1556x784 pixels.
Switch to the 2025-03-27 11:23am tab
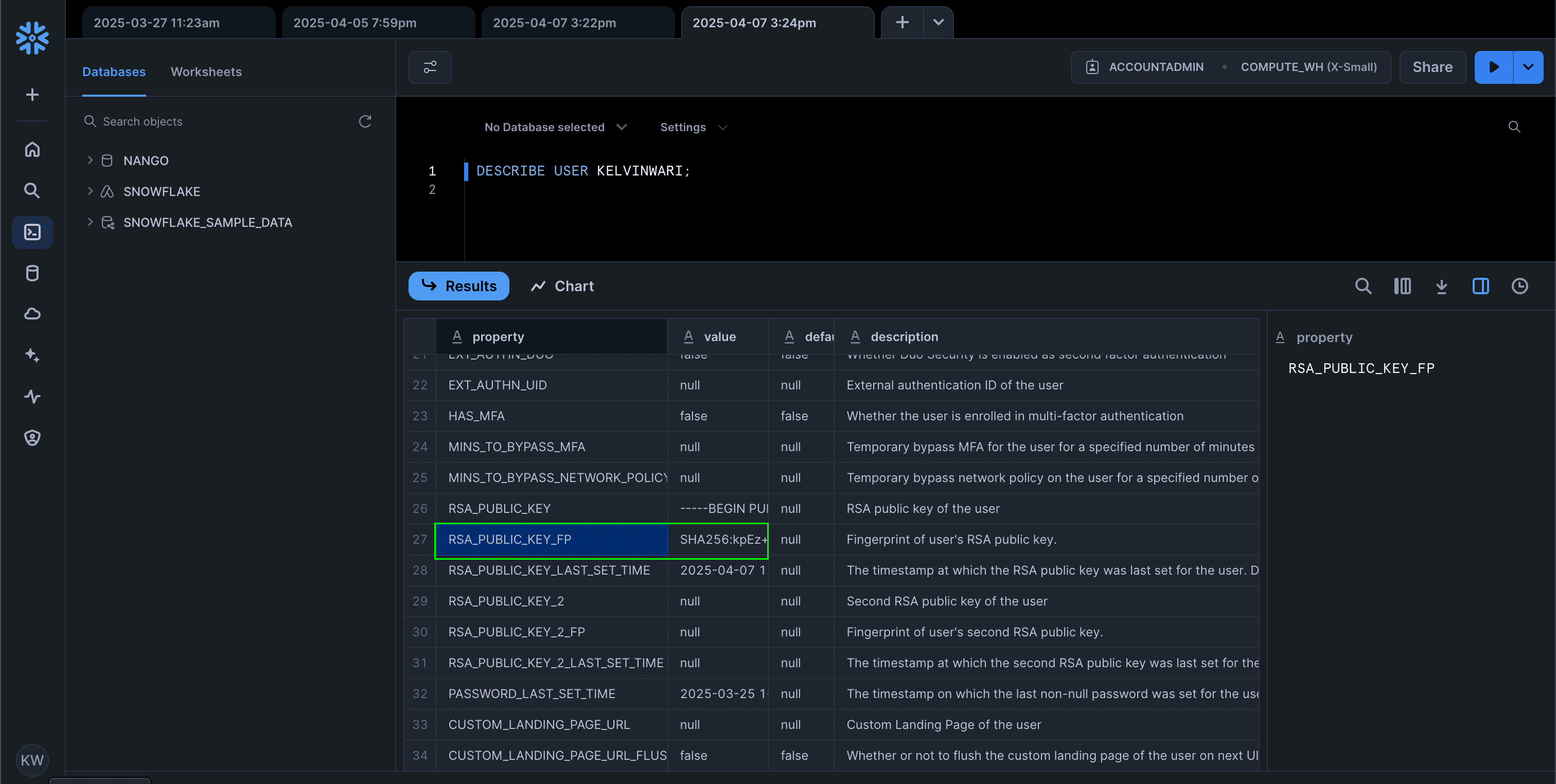[x=179, y=22]
